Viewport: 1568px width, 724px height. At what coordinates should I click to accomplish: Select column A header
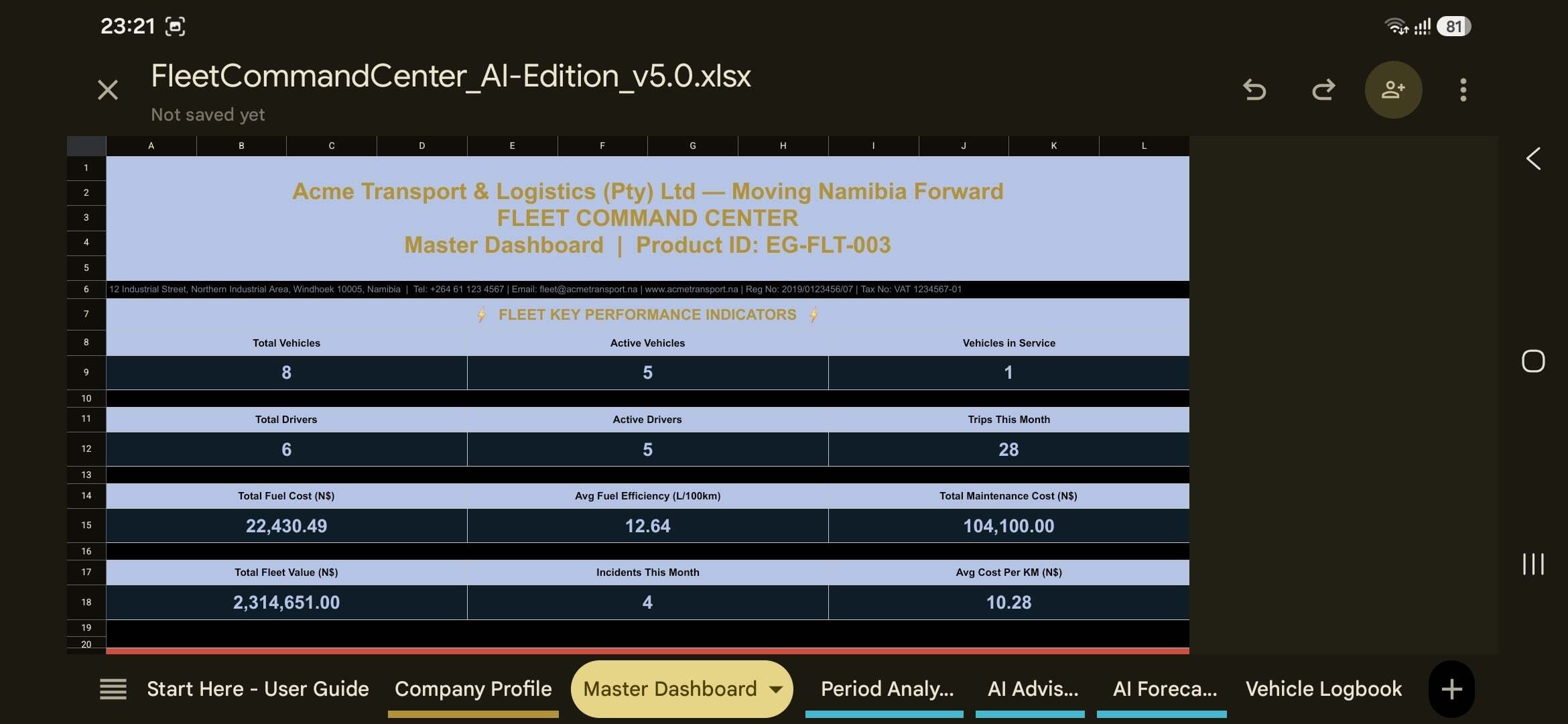pos(151,145)
